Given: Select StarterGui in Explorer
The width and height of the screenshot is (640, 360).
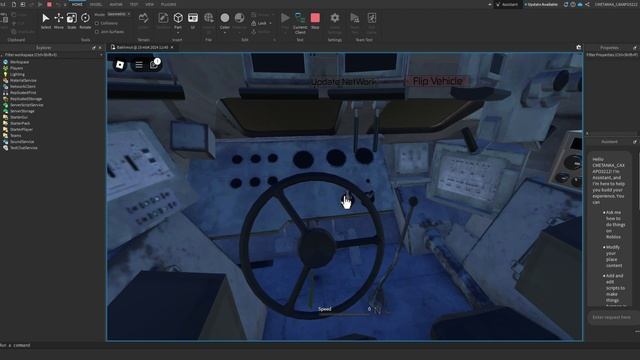Looking at the screenshot, I should 19,117.
